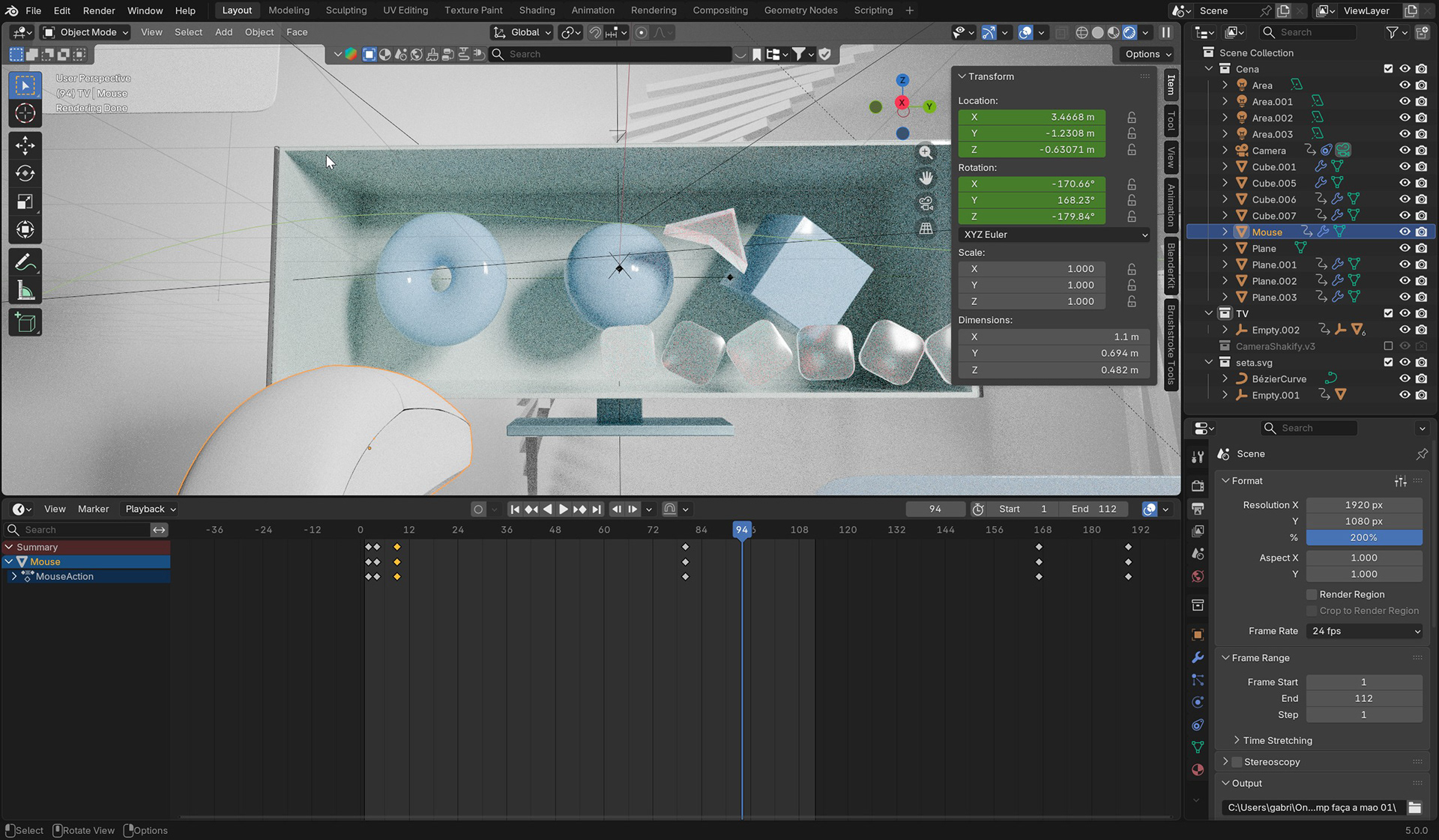Hide the Camera object in outliner
Viewport: 1439px width, 840px height.
[1405, 151]
